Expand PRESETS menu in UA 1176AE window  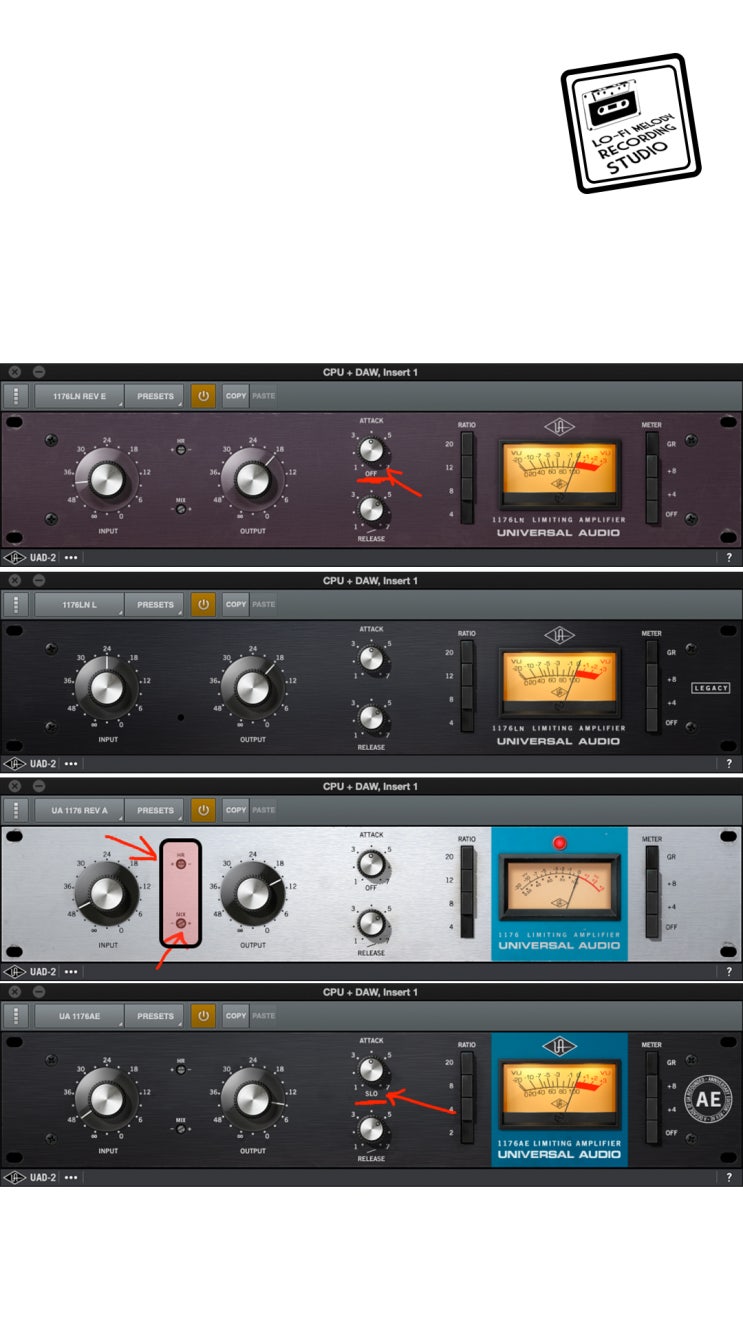click(x=155, y=1015)
